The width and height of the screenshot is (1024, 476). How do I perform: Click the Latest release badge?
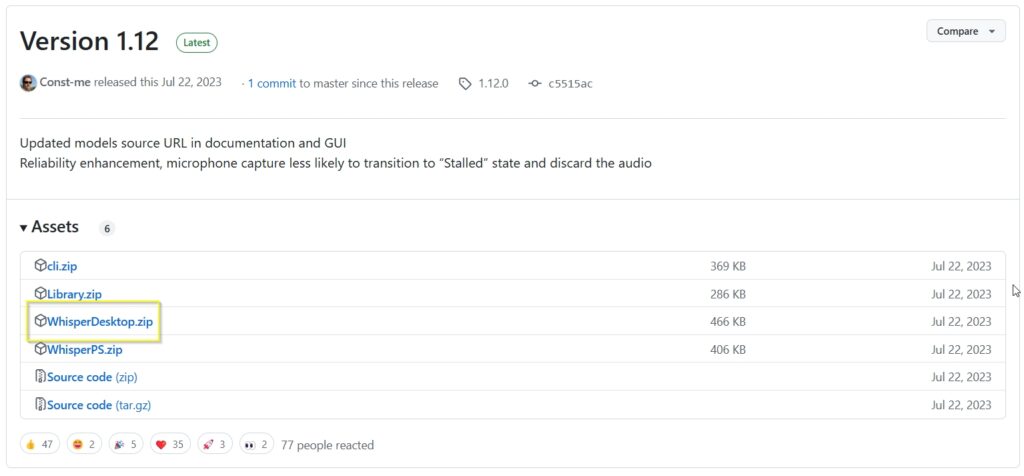point(197,42)
